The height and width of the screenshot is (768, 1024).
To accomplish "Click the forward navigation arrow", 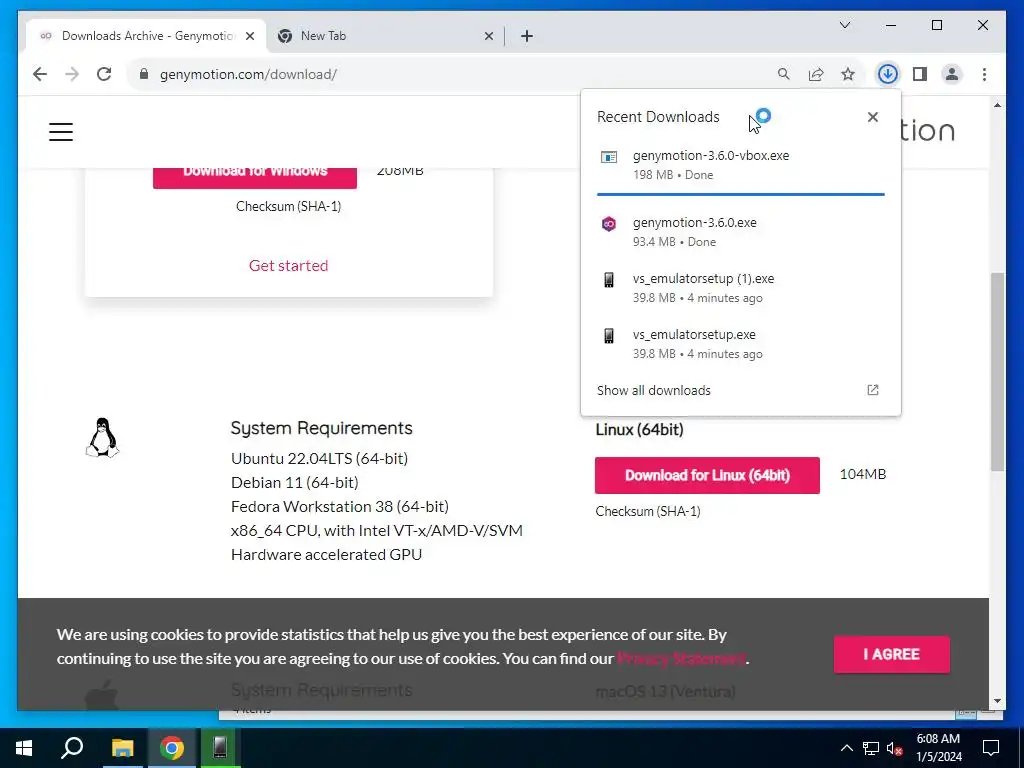I will coord(72,74).
